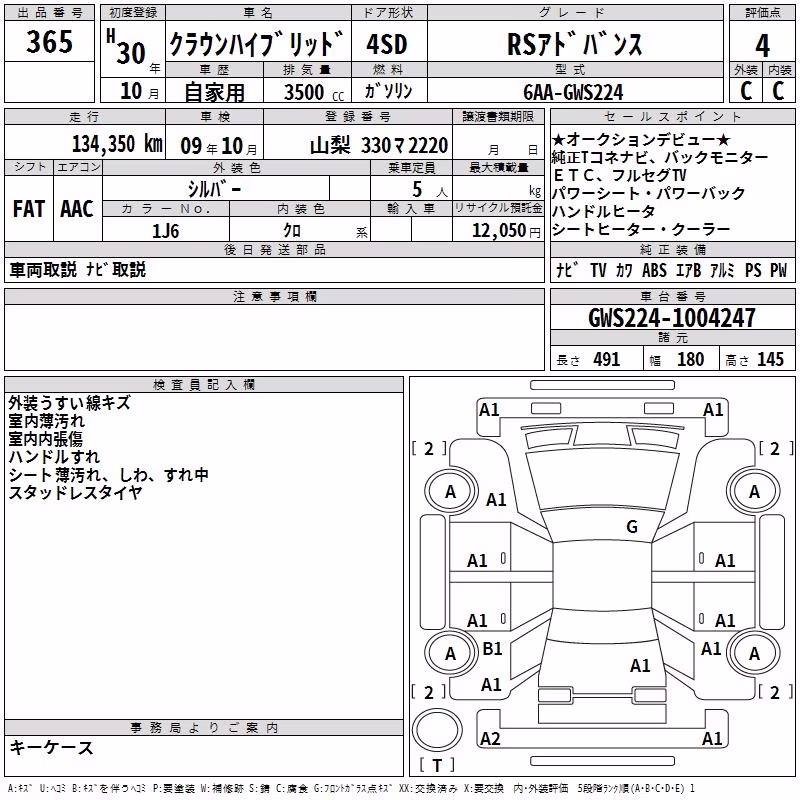Click the office notice キーケース

[51, 747]
